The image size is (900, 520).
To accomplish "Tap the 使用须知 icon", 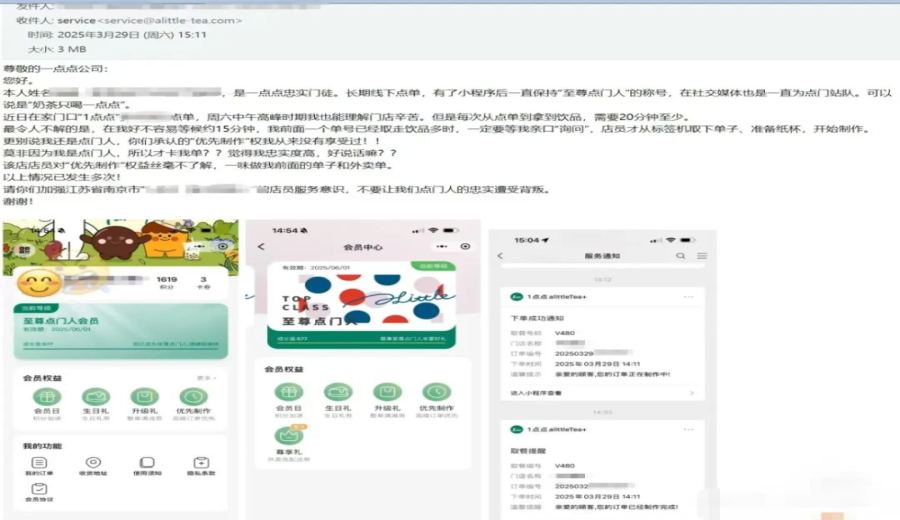I will pos(148,463).
